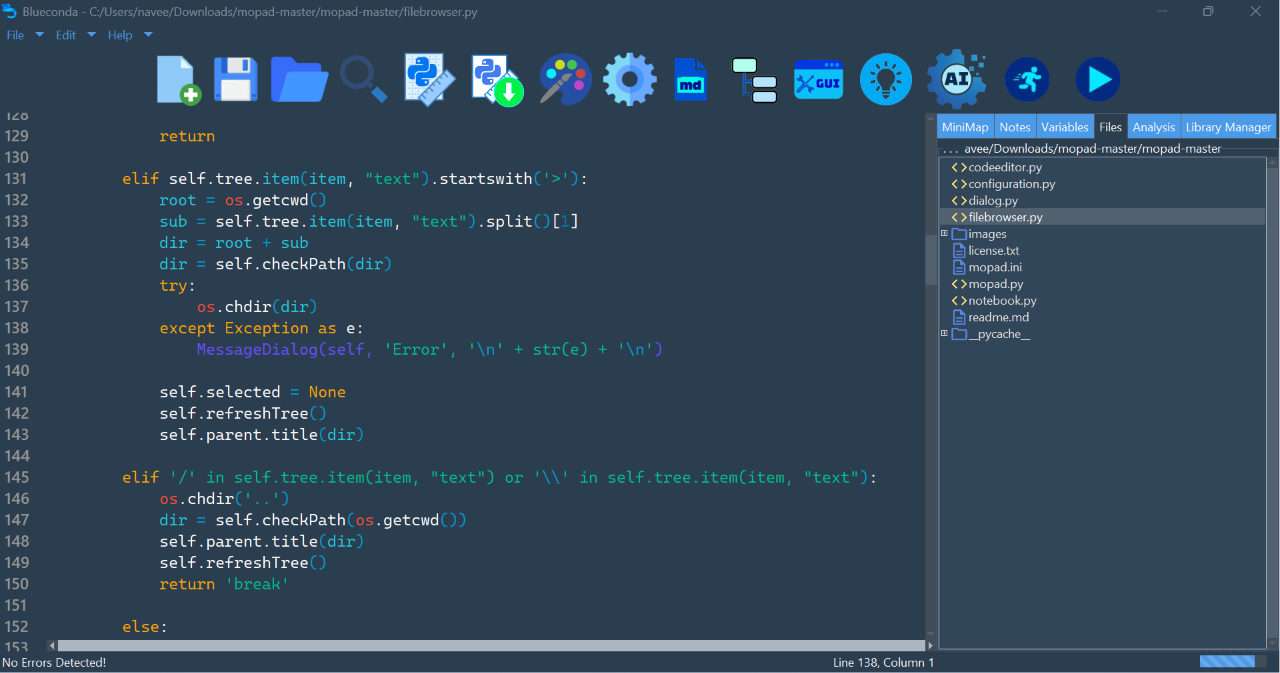Expand the __pycache__ folder node
Screen dimensions: 1280x673
click(944, 334)
